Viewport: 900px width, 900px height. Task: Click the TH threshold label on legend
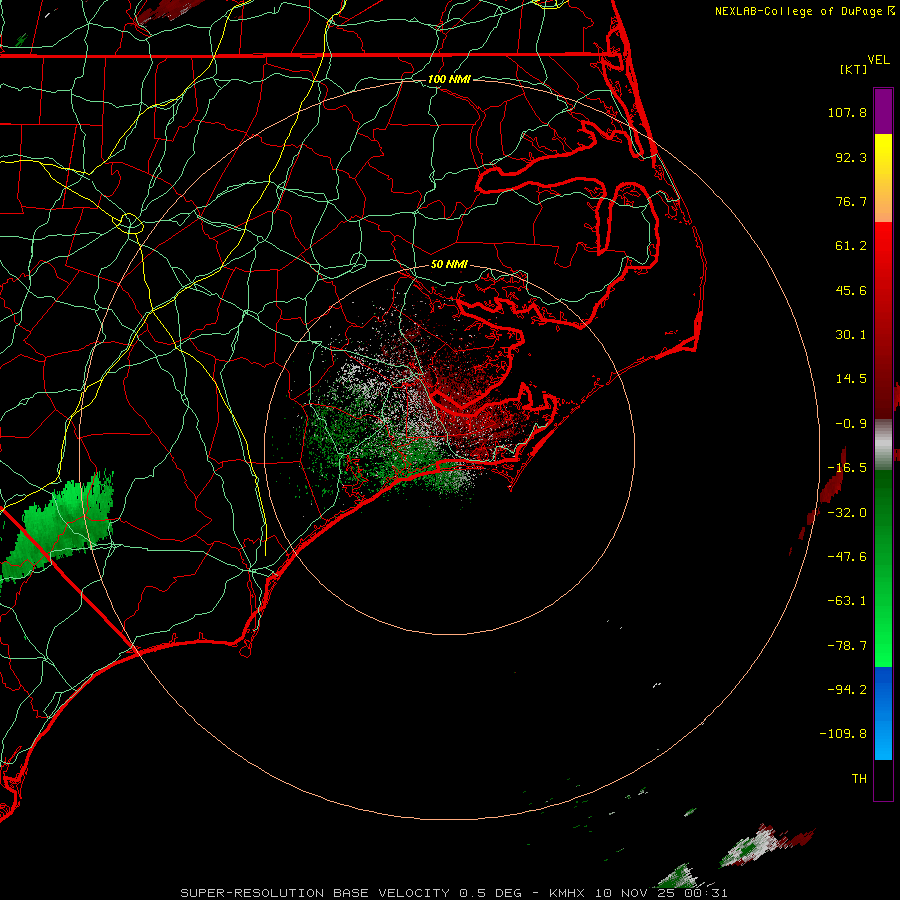point(859,779)
